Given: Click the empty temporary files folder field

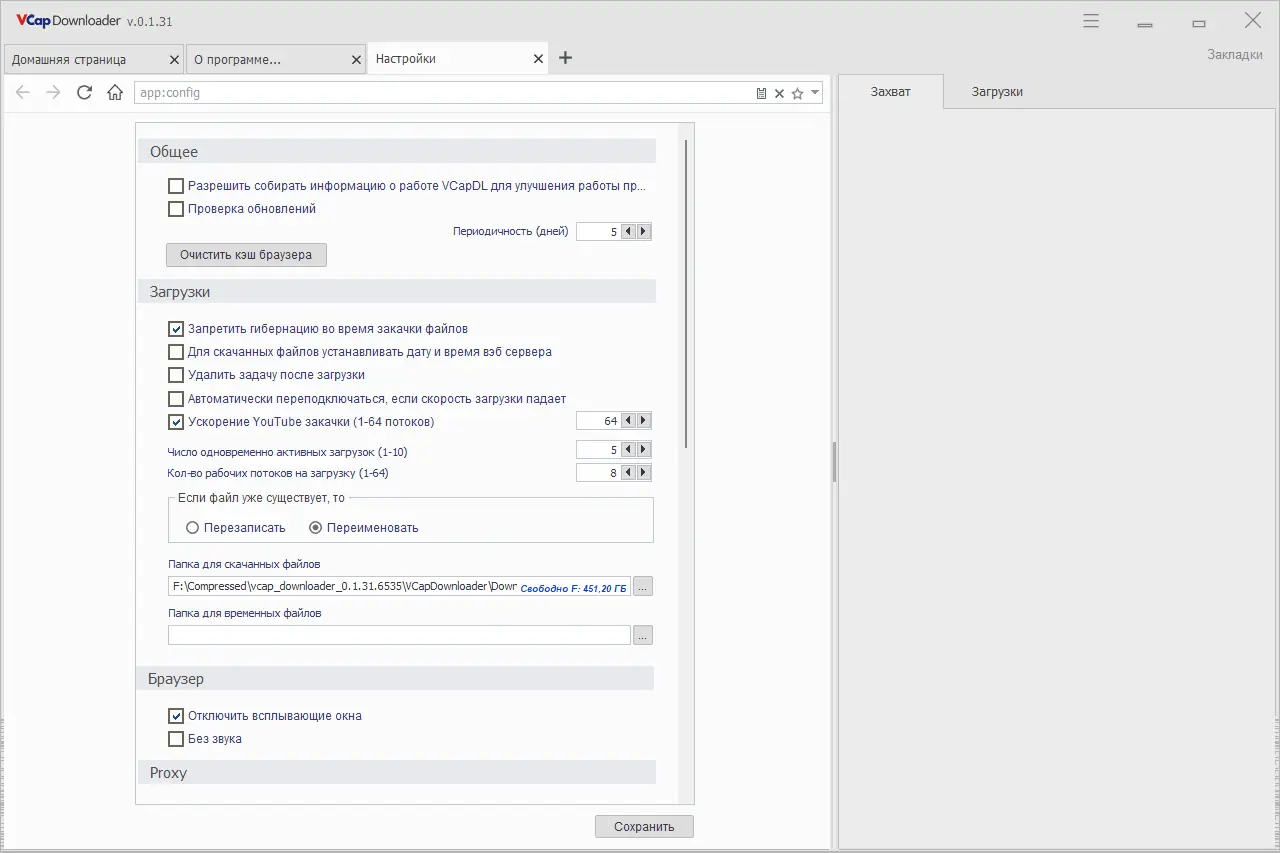Looking at the screenshot, I should [x=399, y=635].
